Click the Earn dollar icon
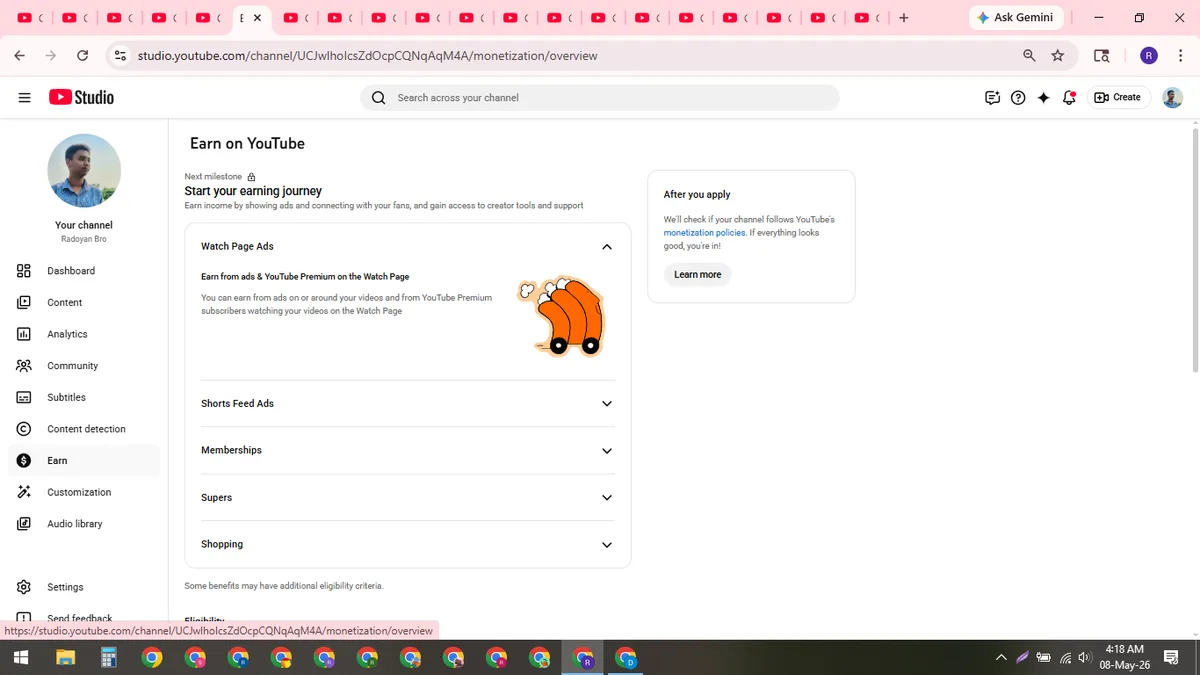 (24, 460)
